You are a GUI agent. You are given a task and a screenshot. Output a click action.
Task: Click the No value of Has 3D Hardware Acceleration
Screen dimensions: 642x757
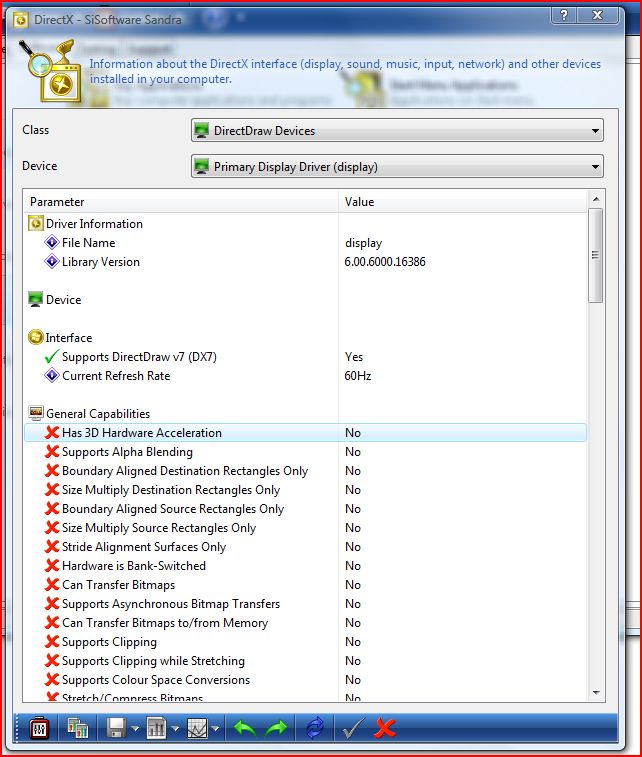[x=353, y=433]
